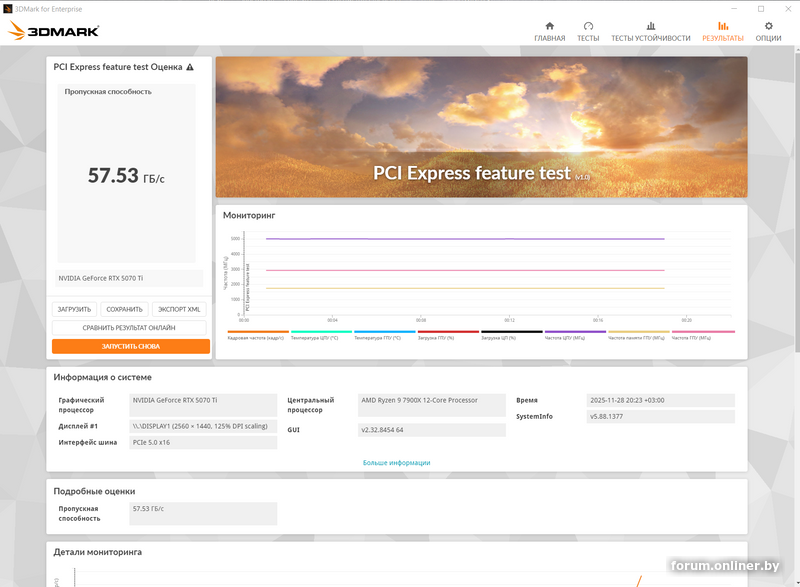Toggle the Температура ЦПУ legend series

click(x=320, y=337)
